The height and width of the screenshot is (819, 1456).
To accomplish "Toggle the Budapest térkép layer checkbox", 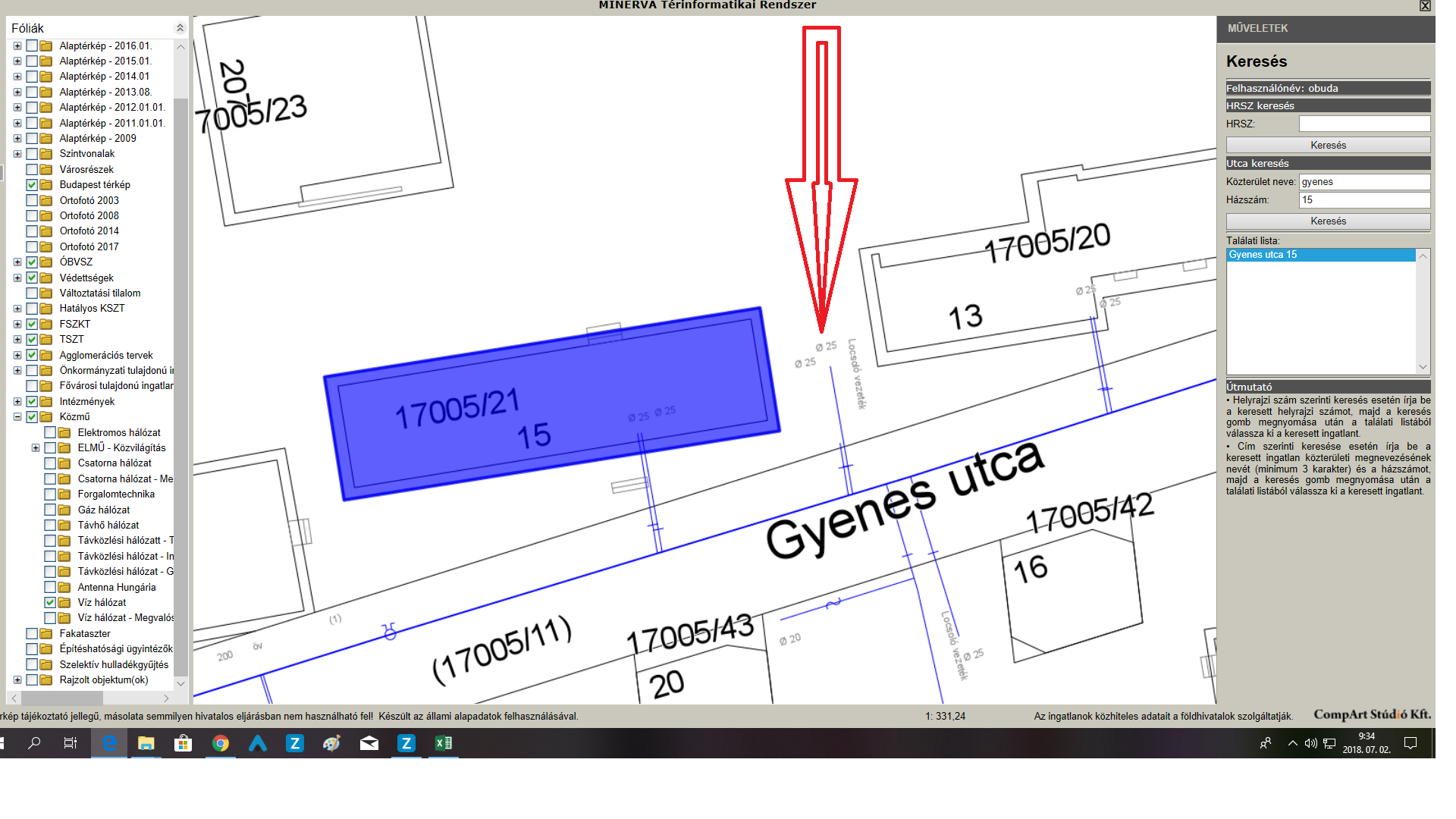I will [x=32, y=185].
